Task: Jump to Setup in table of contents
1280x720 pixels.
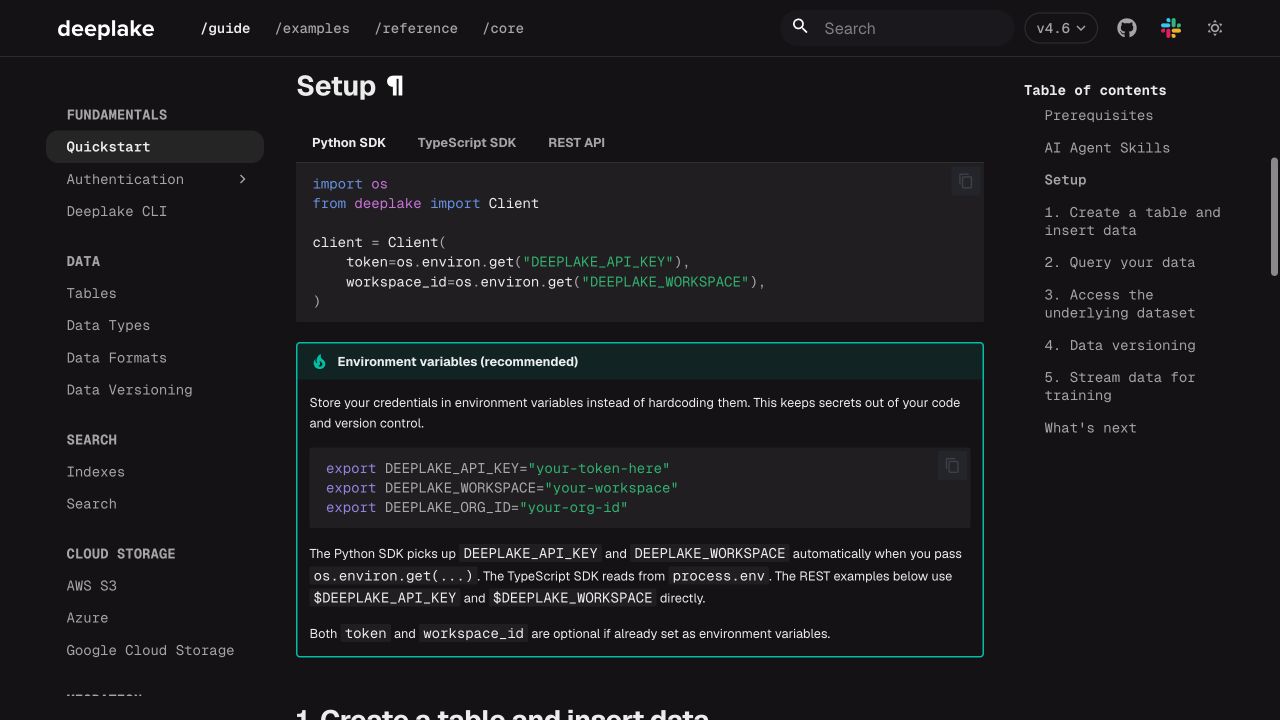Action: tap(1065, 179)
